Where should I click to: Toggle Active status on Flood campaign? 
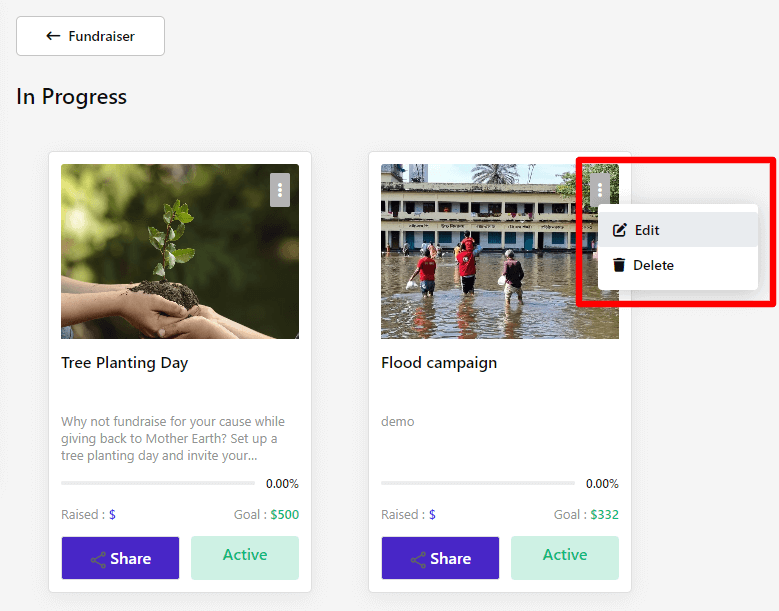[565, 557]
